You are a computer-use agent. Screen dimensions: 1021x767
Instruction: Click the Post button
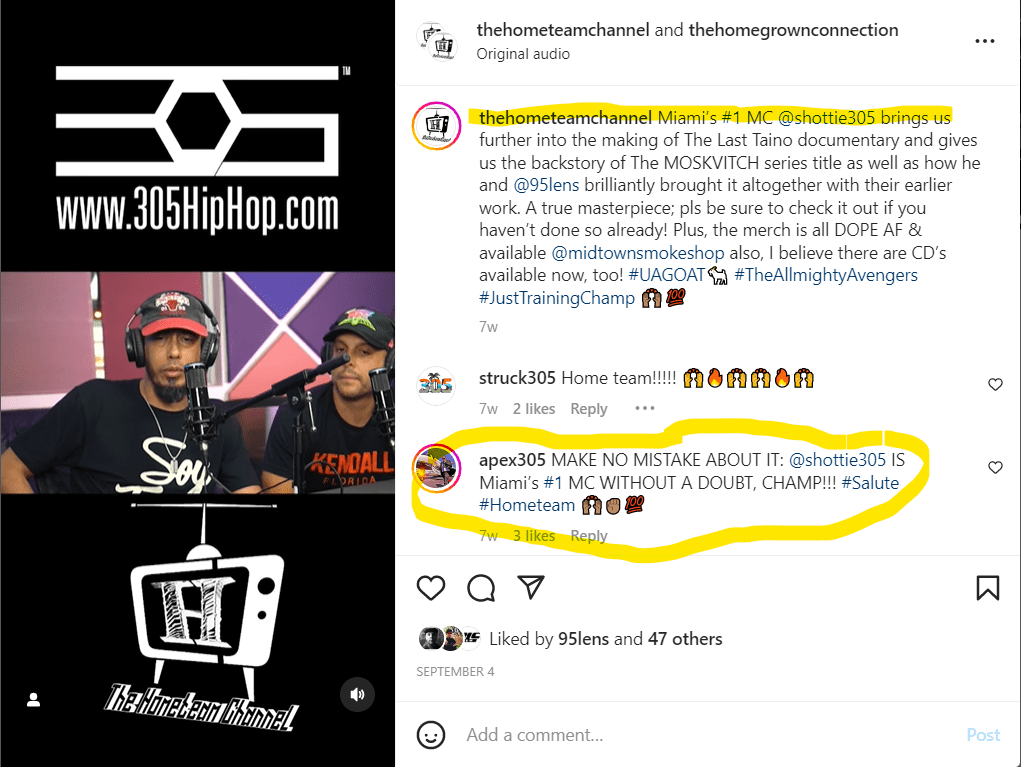click(983, 735)
